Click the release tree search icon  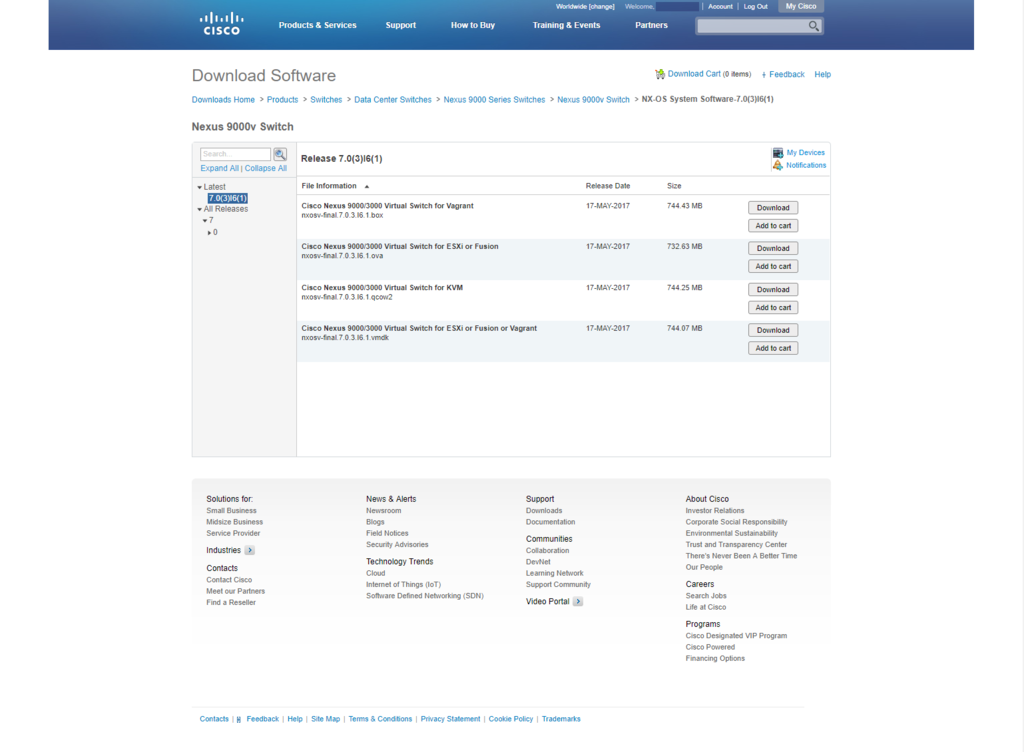280,154
